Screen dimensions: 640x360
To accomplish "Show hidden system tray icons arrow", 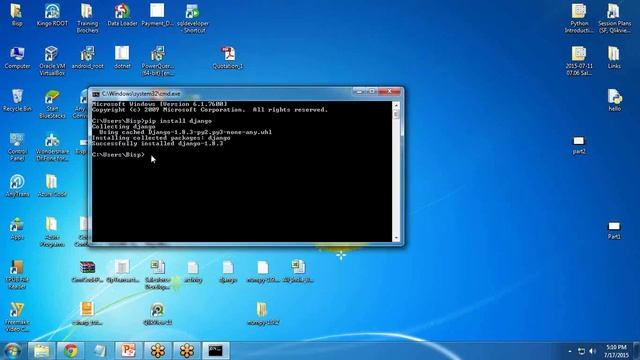I will [570, 351].
